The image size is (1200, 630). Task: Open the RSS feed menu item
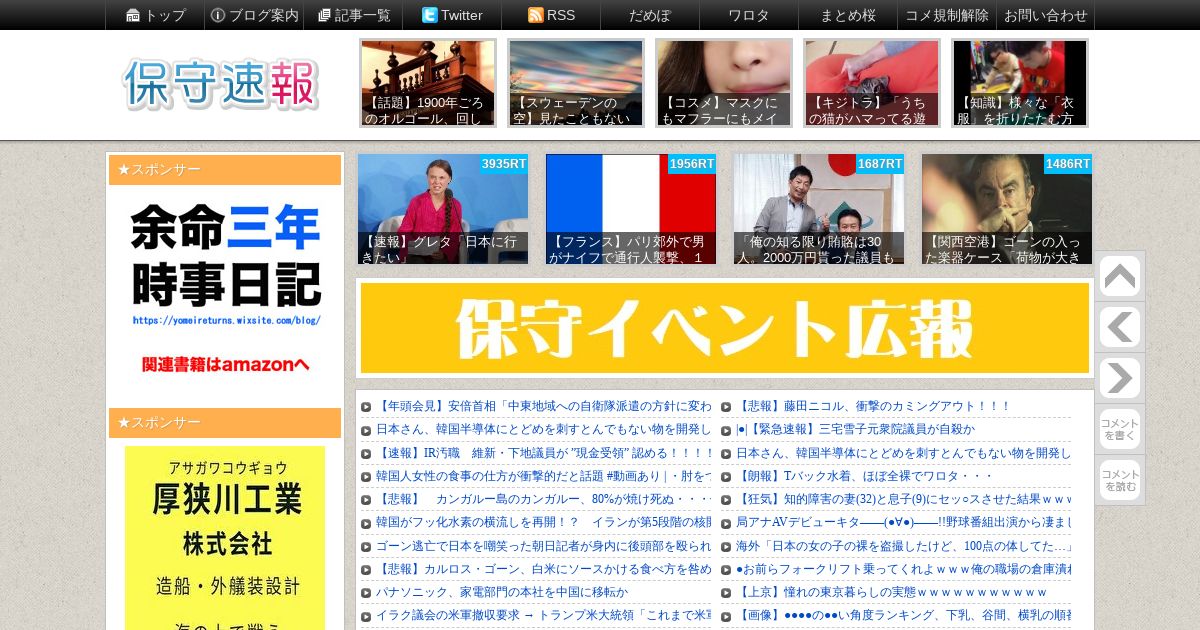pos(551,15)
